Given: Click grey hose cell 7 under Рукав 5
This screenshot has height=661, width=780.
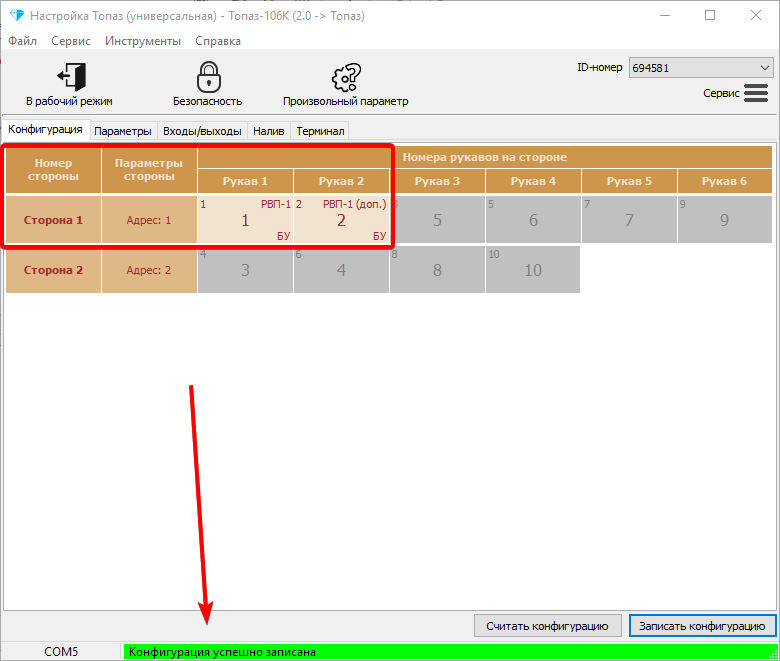Looking at the screenshot, I should pyautogui.click(x=629, y=220).
